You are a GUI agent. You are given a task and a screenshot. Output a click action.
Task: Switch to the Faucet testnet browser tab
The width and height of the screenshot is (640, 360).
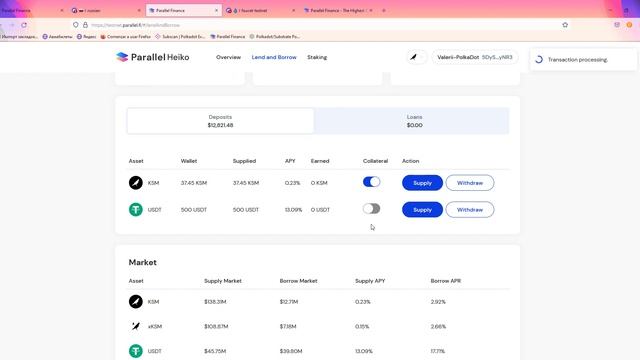tap(260, 10)
